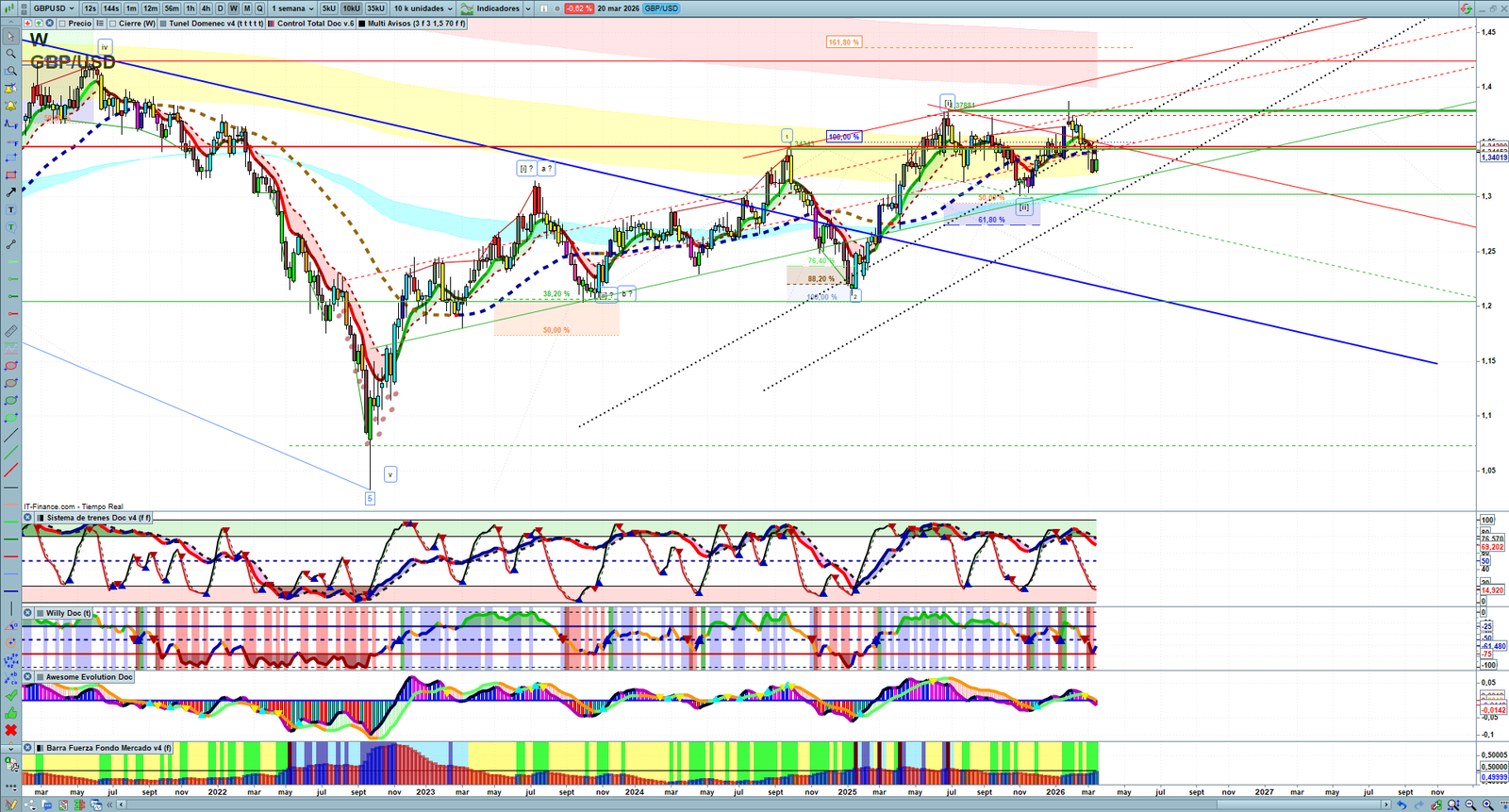Screen dimensions: 1509x812
Task: Choose the zoom-area rectangle tool
Action: point(10,71)
